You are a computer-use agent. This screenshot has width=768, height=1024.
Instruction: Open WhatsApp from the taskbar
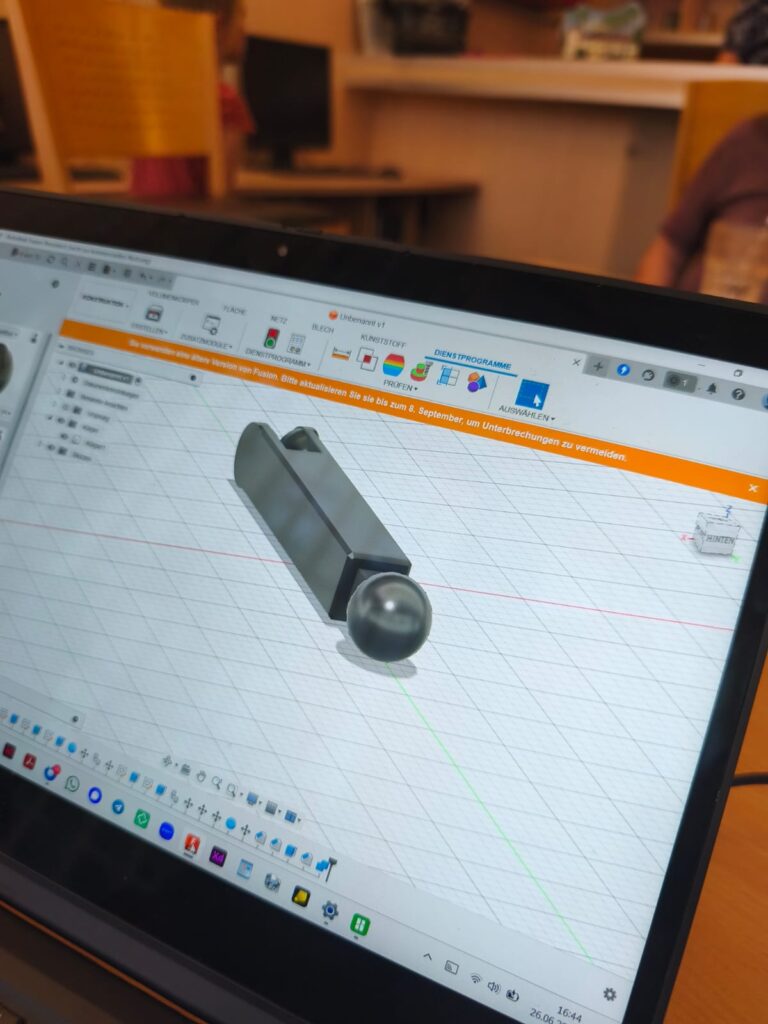click(x=72, y=783)
